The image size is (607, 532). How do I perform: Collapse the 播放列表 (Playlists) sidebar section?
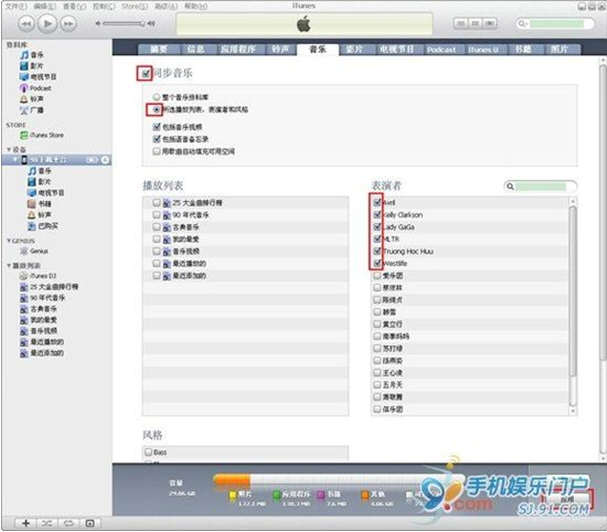(x=9, y=265)
